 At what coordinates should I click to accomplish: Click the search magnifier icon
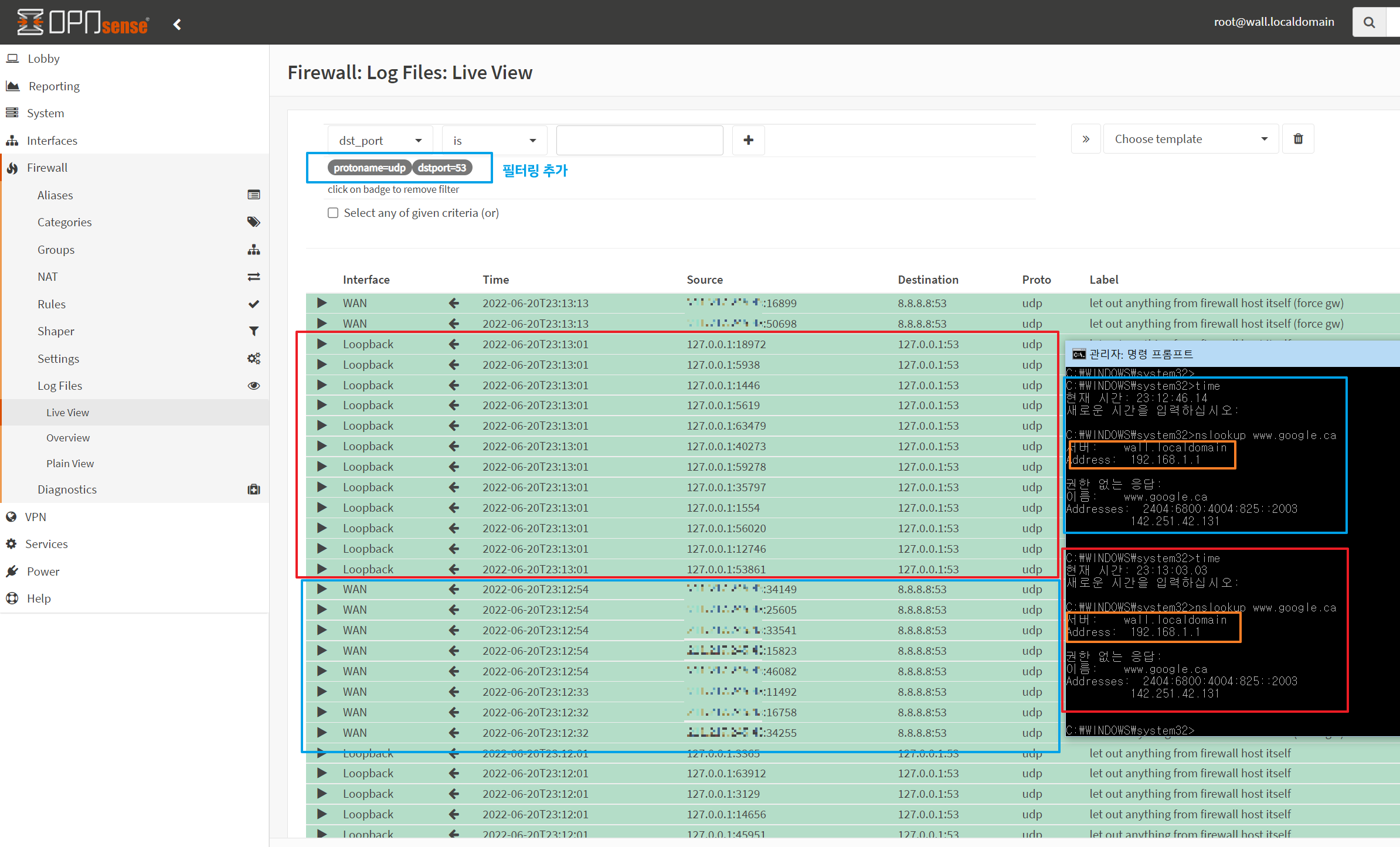click(x=1369, y=22)
